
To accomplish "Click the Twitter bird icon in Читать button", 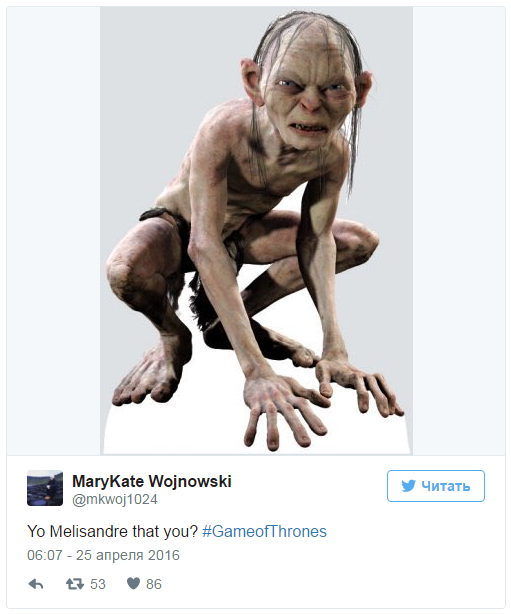I will [x=408, y=486].
